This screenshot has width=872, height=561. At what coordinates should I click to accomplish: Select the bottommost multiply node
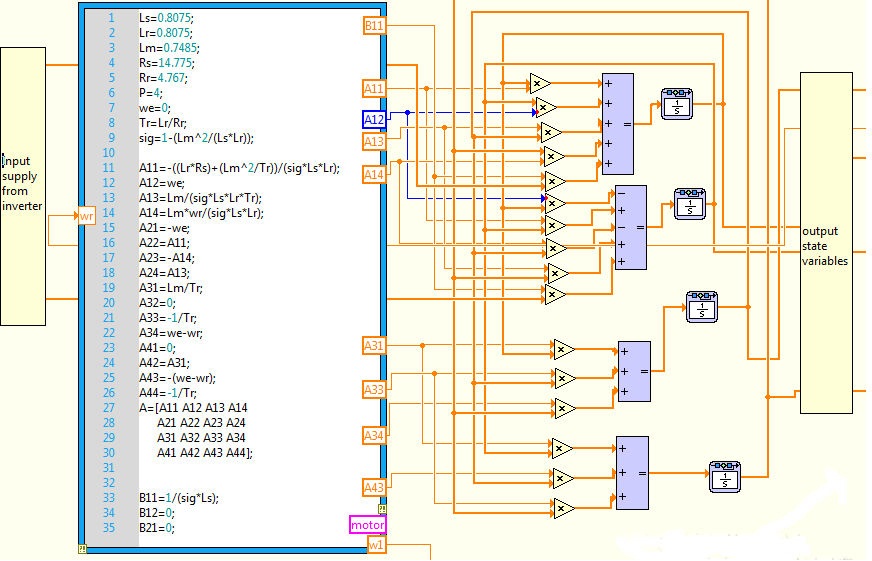pyautogui.click(x=563, y=508)
